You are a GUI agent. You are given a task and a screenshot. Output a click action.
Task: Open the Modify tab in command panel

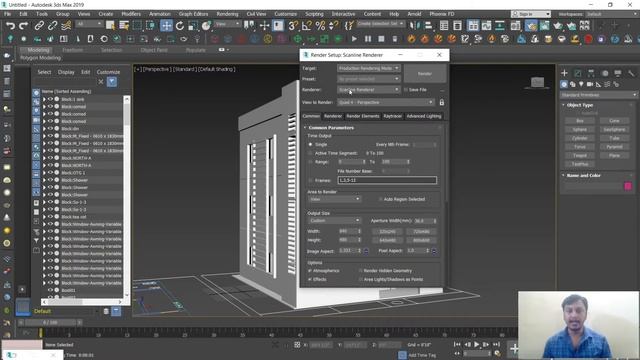pos(578,73)
